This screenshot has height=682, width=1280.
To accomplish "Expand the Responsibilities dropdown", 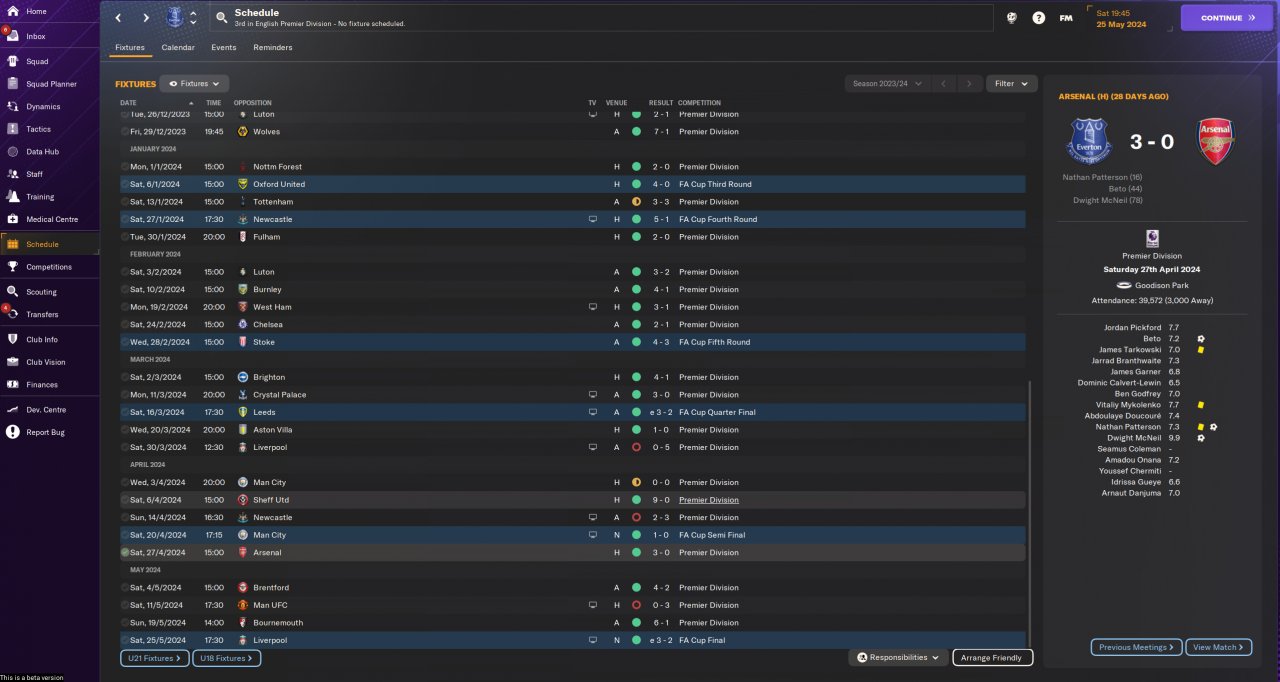I will pyautogui.click(x=898, y=658).
